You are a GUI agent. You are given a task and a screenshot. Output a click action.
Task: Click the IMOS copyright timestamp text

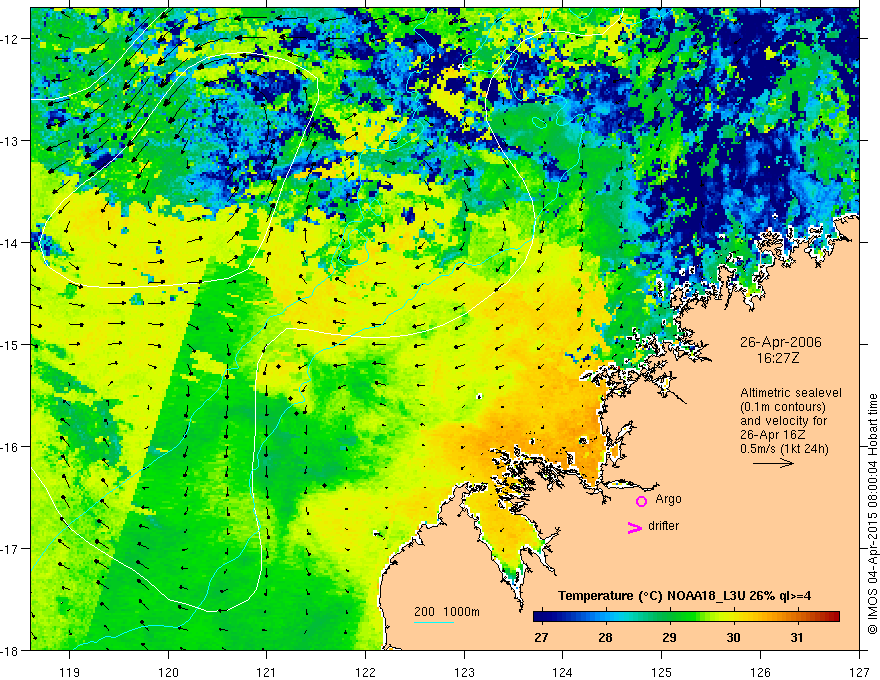coord(872,515)
